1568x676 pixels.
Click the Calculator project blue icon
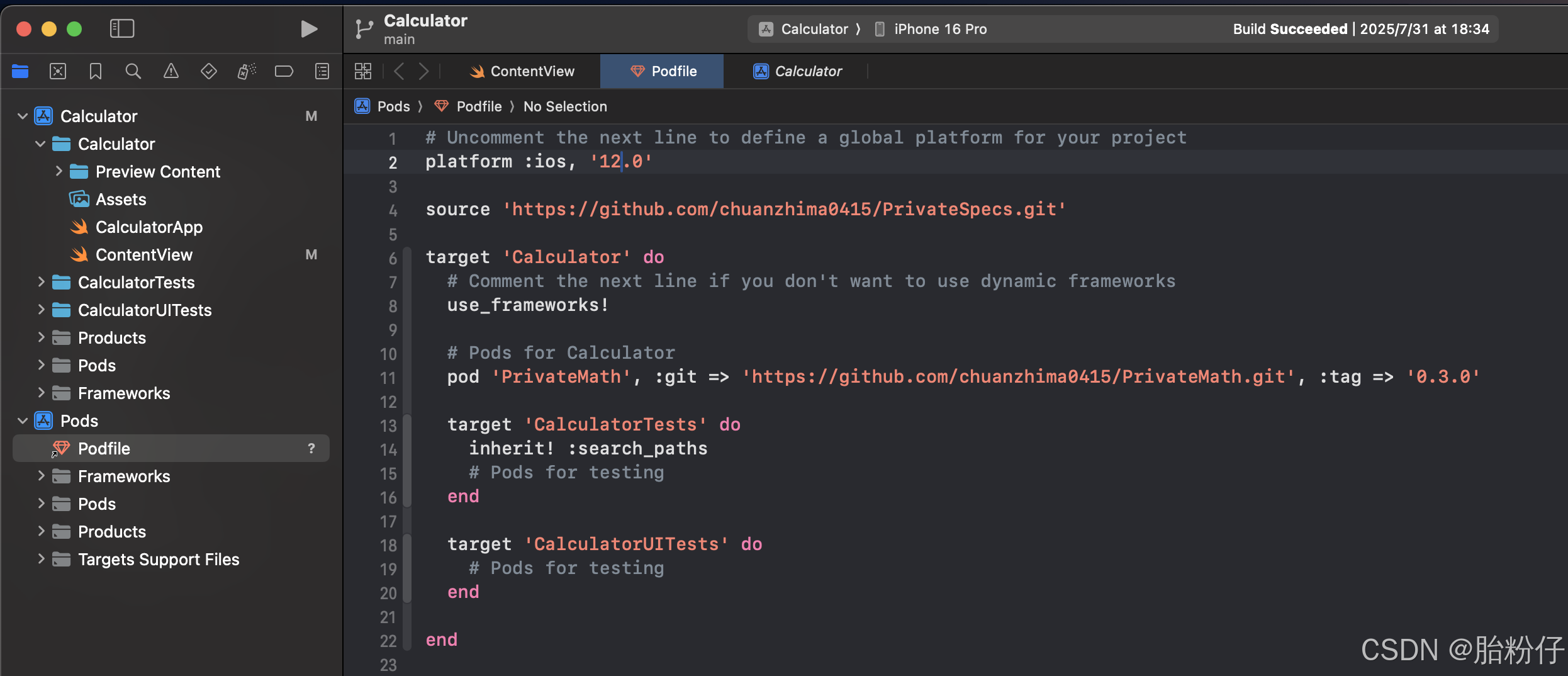43,116
